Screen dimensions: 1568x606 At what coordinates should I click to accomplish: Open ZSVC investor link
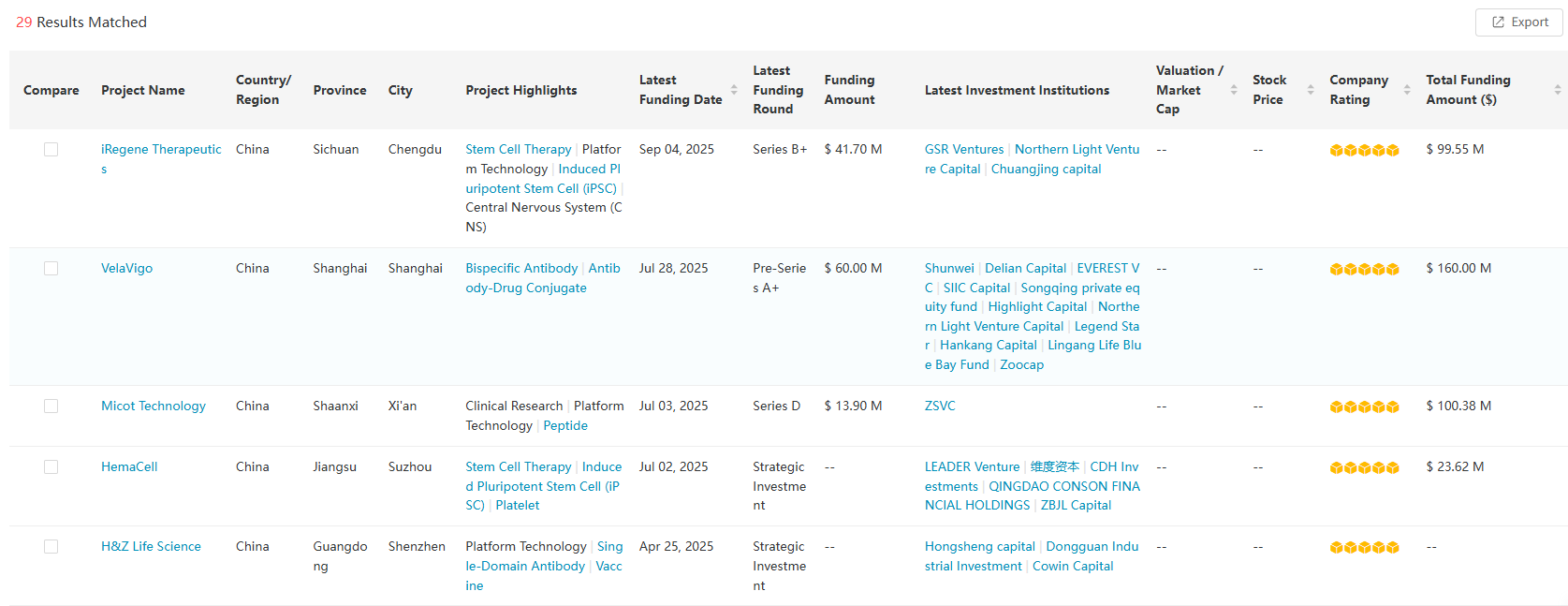coord(940,406)
